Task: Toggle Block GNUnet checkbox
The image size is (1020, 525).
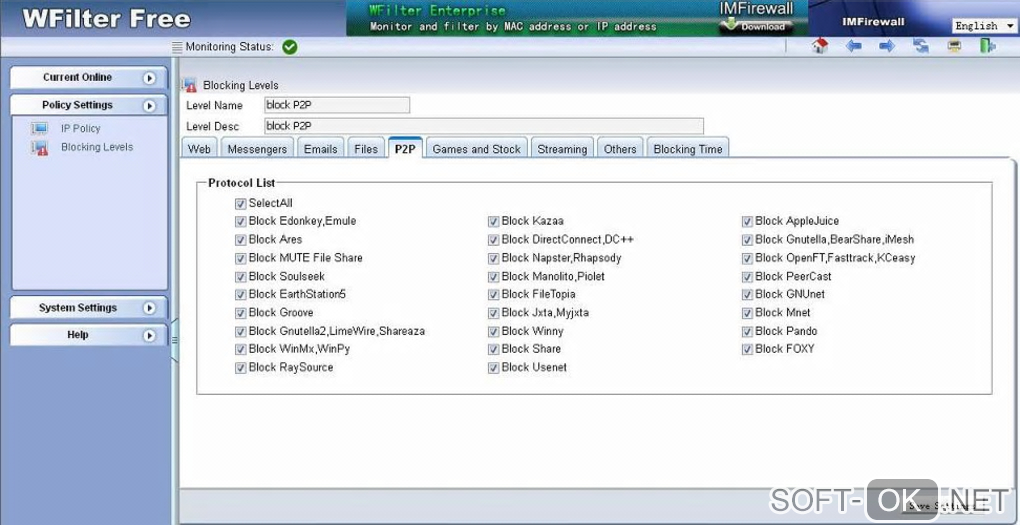Action: click(x=747, y=295)
